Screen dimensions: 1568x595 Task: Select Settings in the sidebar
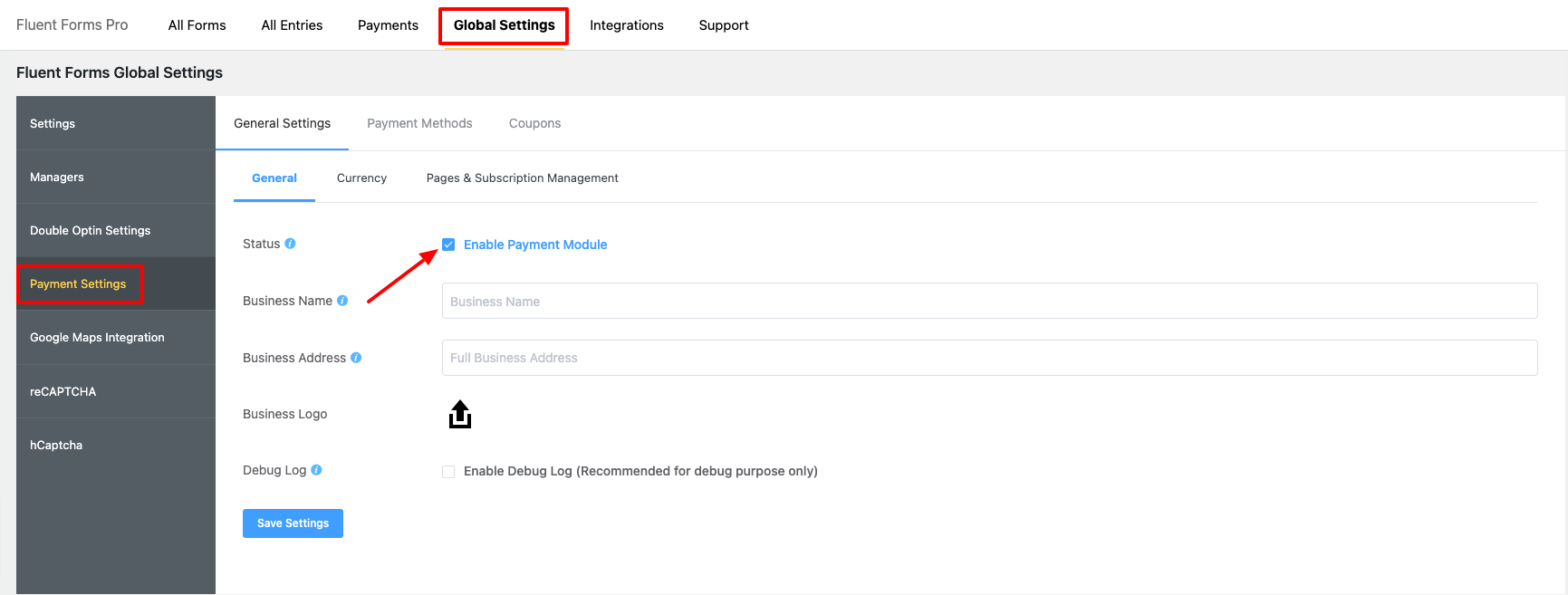coord(116,123)
